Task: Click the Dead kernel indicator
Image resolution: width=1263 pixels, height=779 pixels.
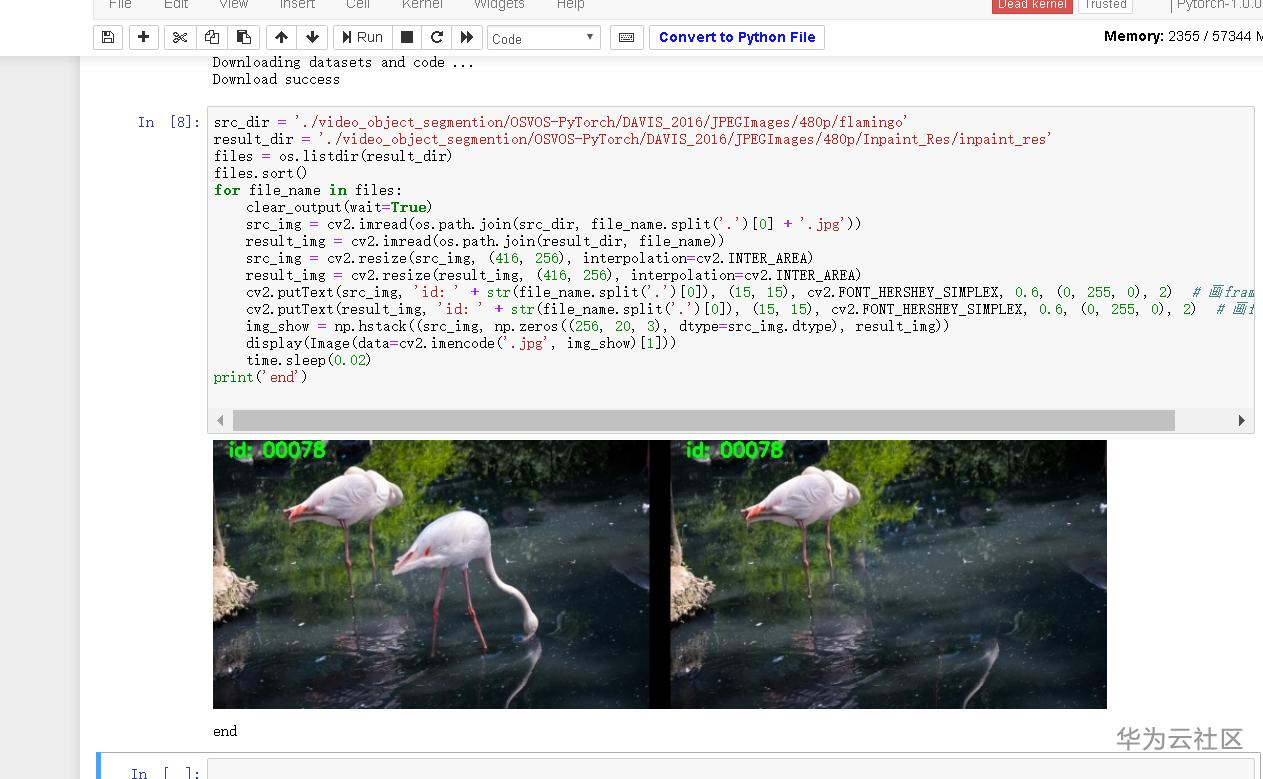Action: (1032, 5)
